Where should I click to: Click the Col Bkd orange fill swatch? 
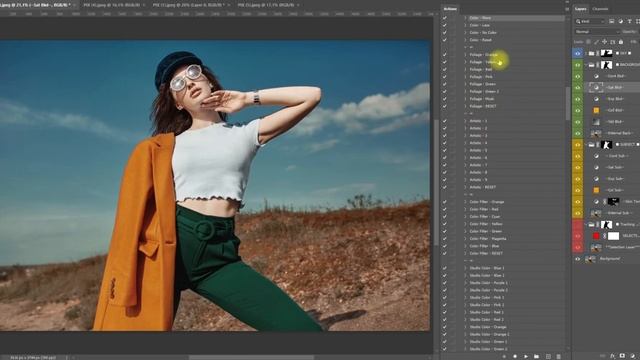pyautogui.click(x=596, y=111)
